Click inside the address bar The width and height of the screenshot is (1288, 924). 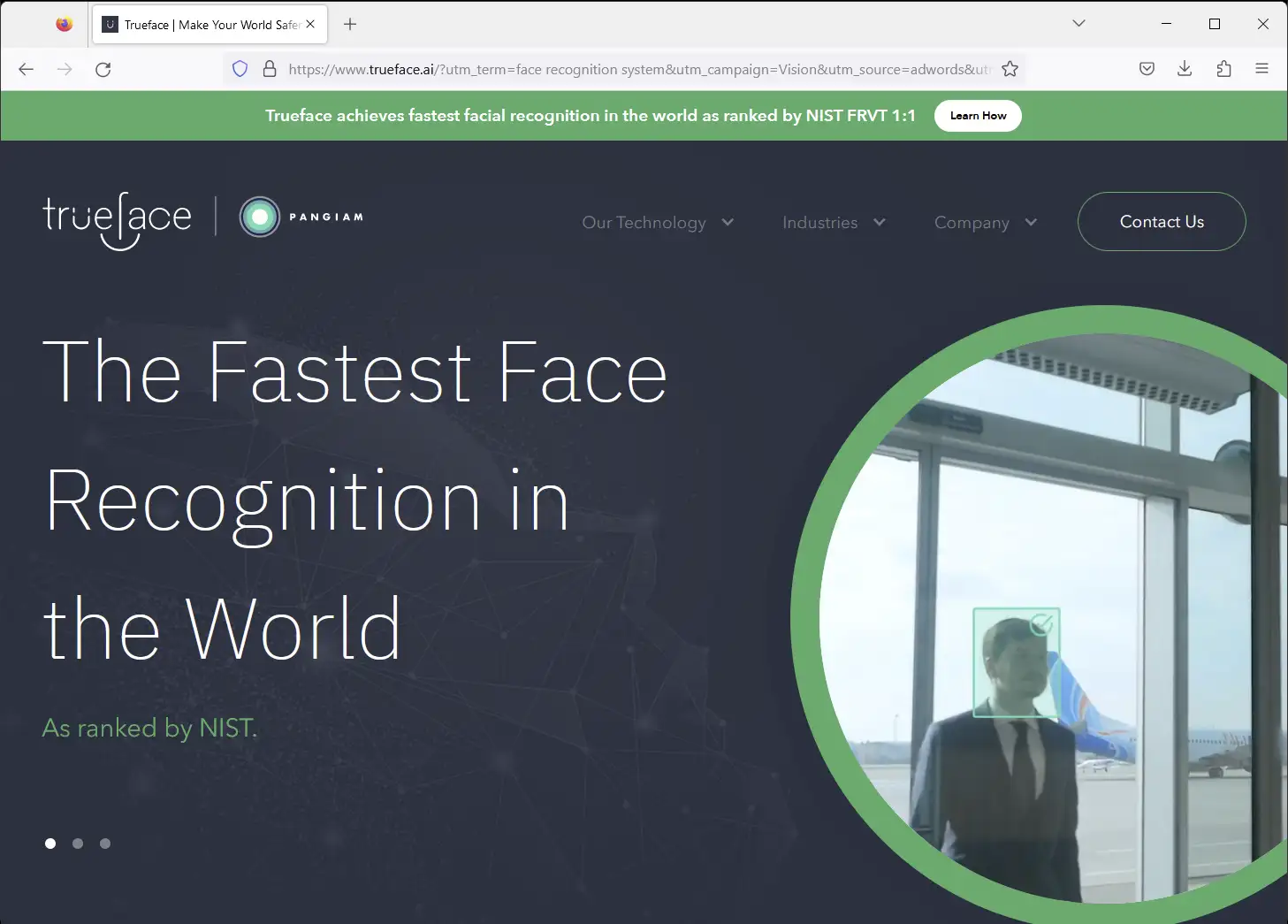click(x=619, y=69)
